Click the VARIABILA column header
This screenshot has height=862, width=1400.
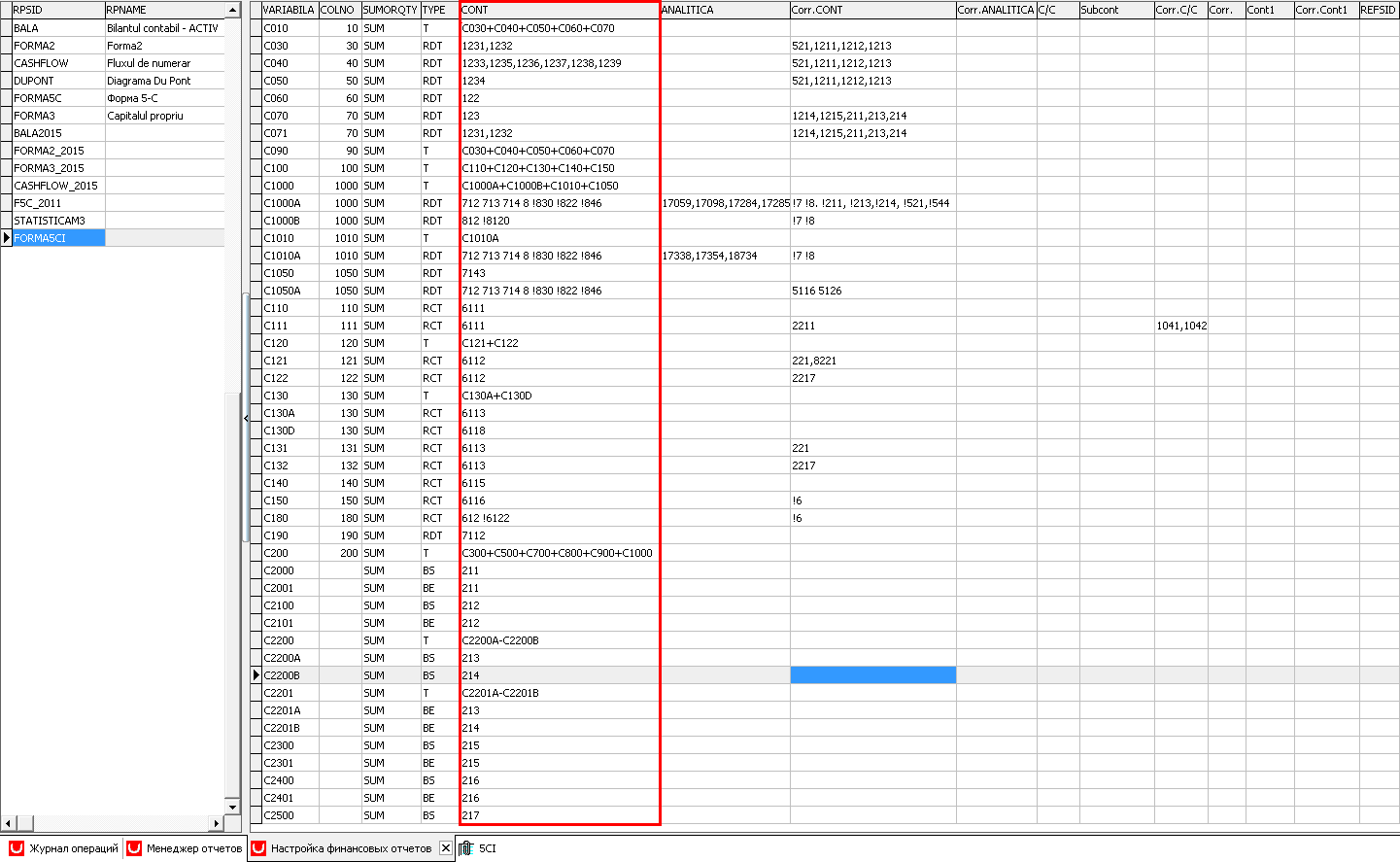290,10
